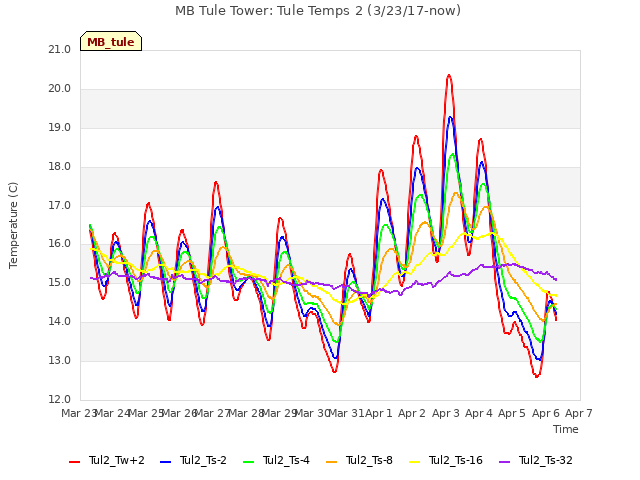The width and height of the screenshot is (640, 480).
Task: Click the 13.0 y-axis tick label
Action: coord(60,360)
